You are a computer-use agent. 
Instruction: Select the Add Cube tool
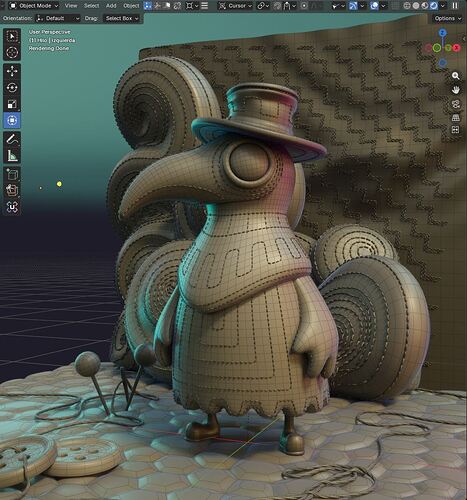12,174
